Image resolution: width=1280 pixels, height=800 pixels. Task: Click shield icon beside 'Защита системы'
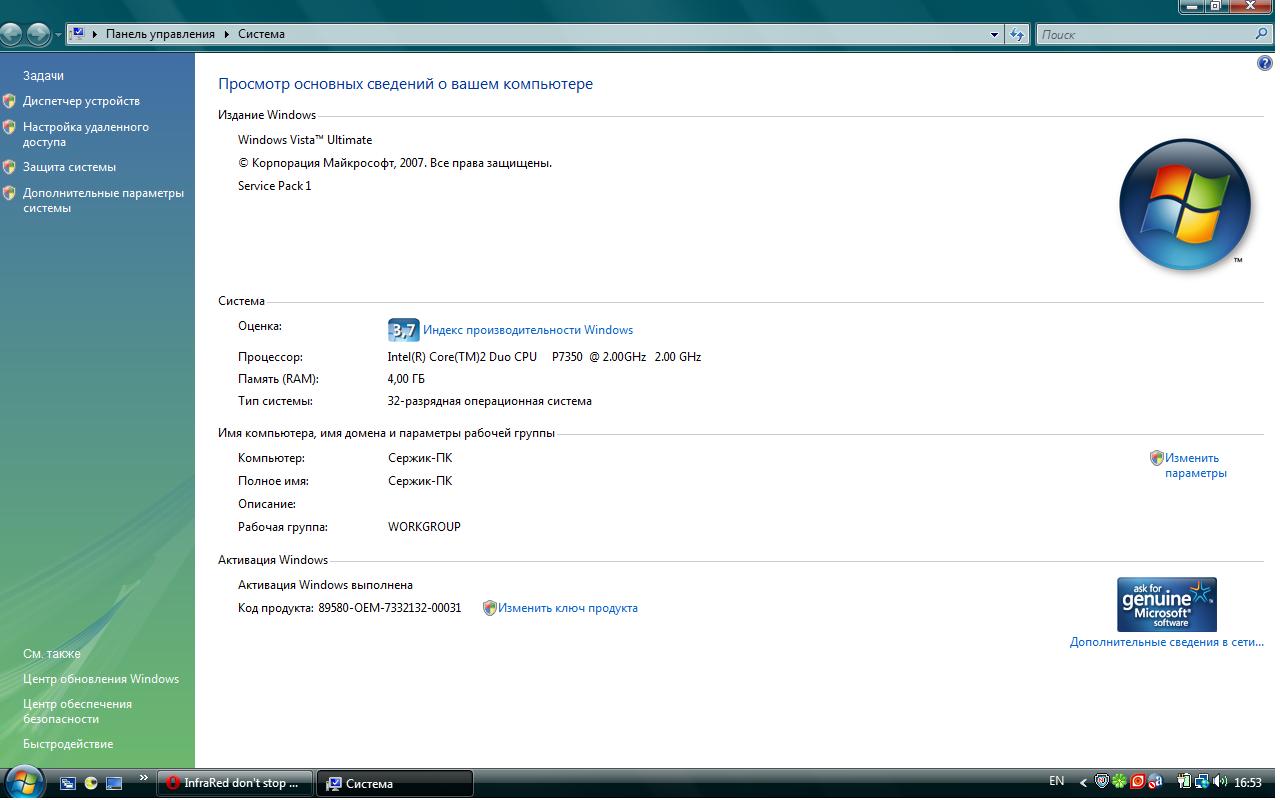9,167
